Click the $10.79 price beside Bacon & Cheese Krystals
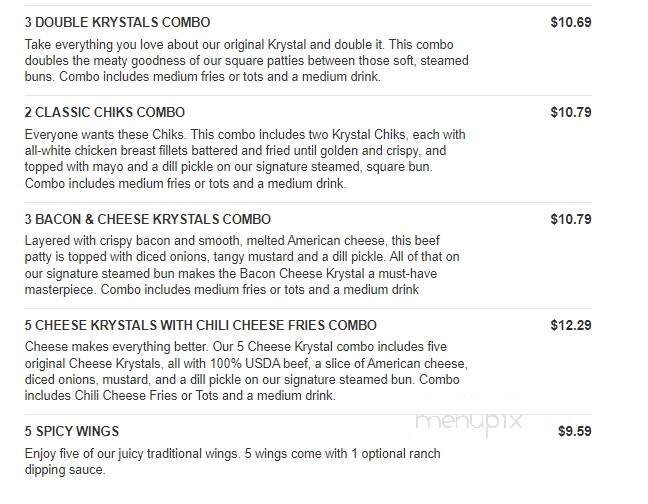The image size is (648, 504). [x=571, y=219]
